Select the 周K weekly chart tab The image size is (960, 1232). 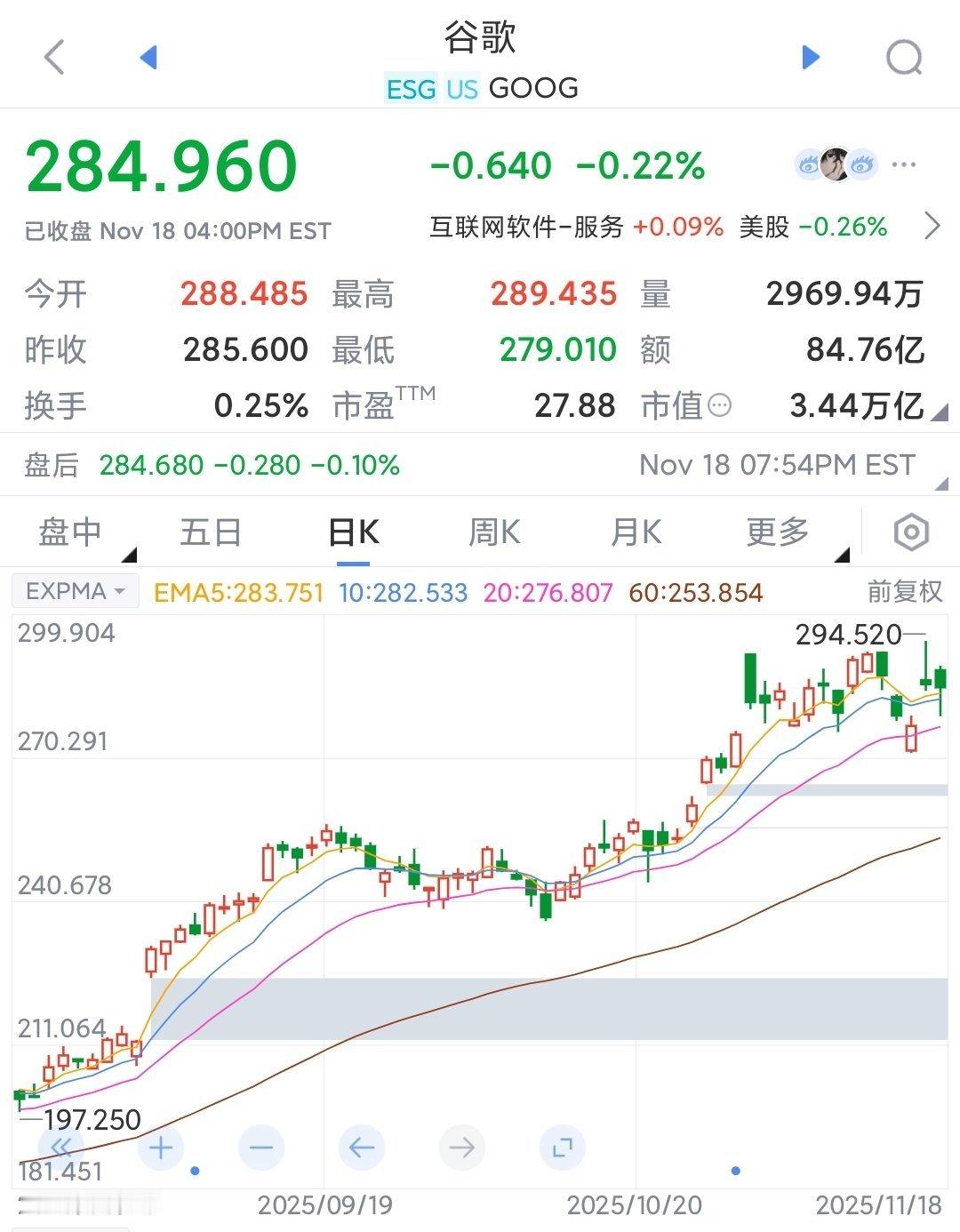pos(494,532)
